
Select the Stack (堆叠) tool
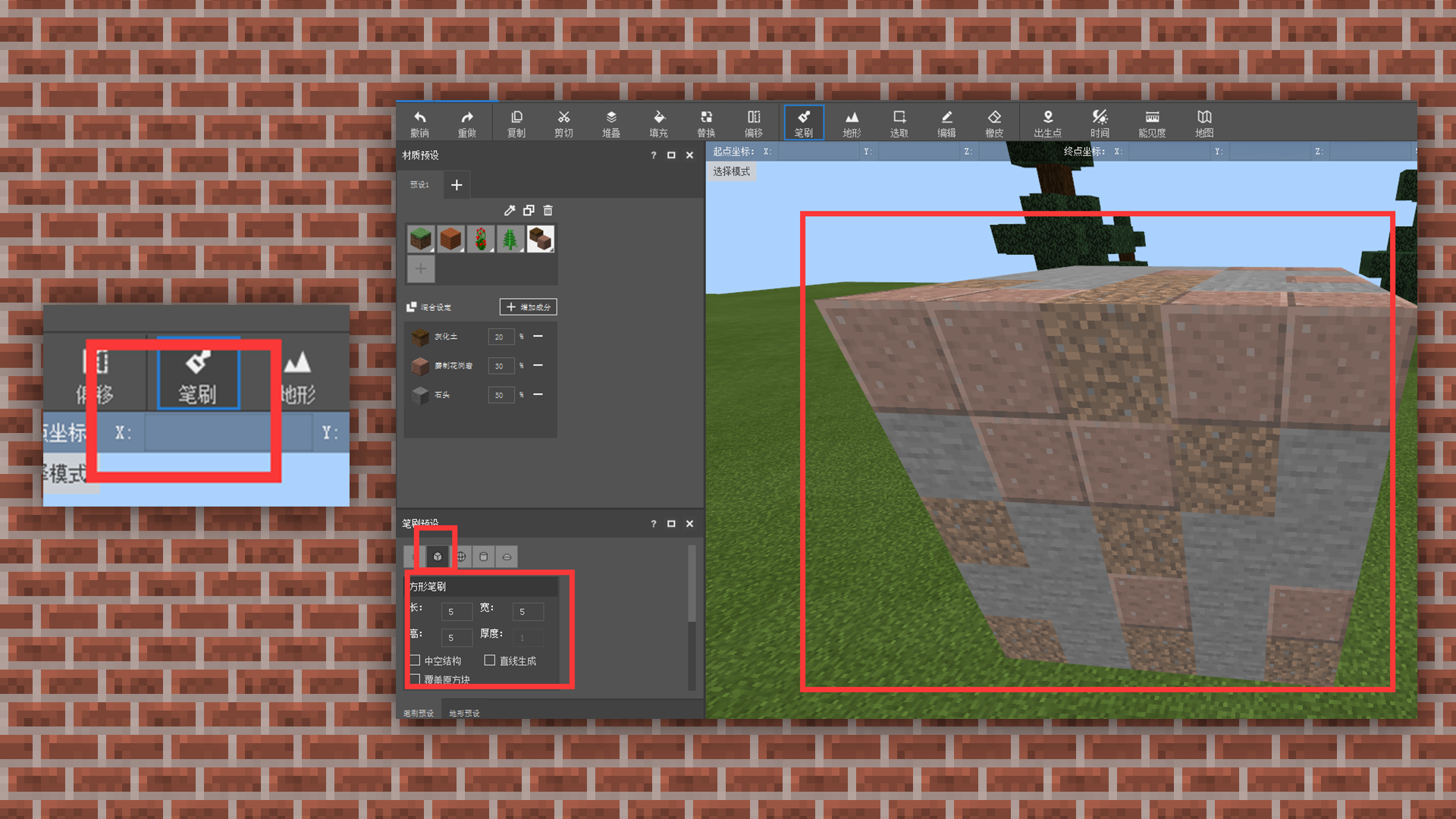click(x=611, y=123)
